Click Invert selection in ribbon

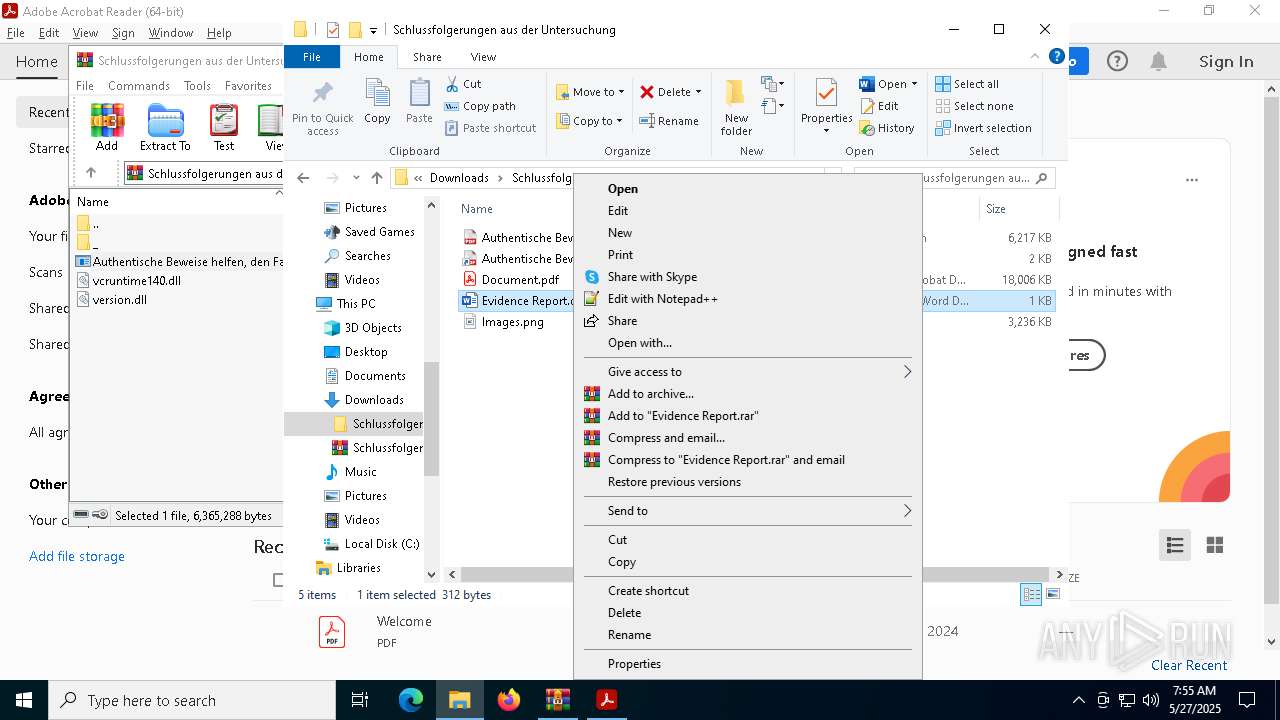pos(983,128)
